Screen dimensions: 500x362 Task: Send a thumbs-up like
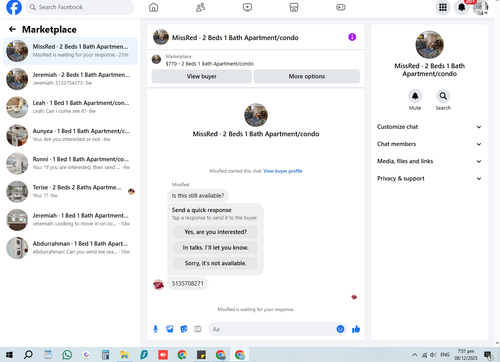[x=356, y=329]
